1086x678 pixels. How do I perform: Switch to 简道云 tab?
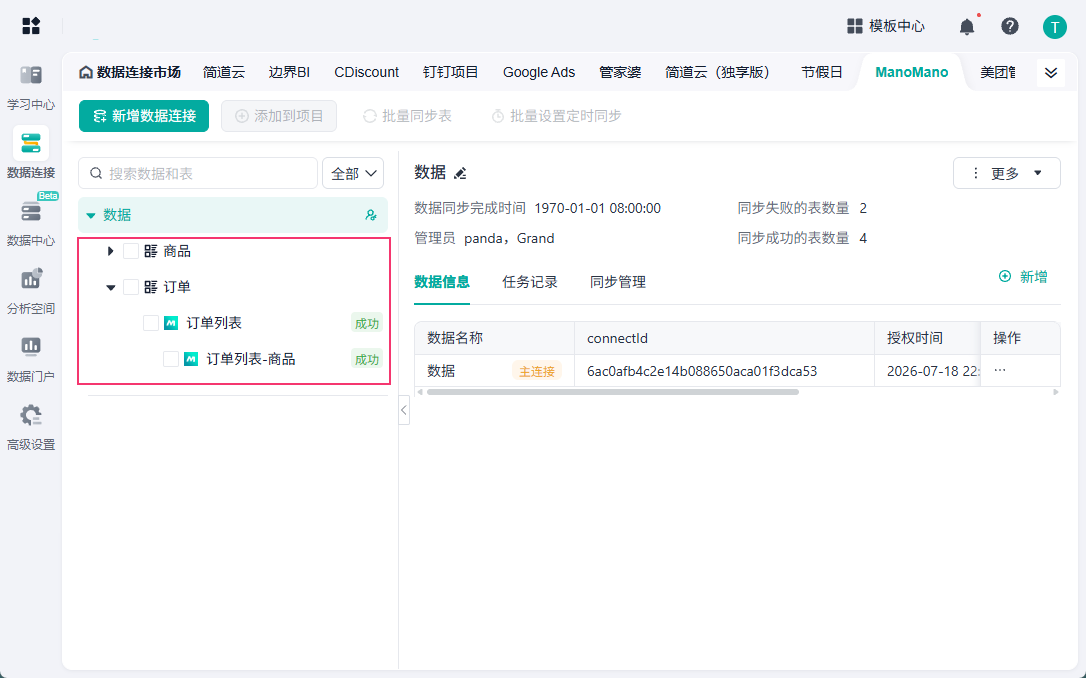224,72
